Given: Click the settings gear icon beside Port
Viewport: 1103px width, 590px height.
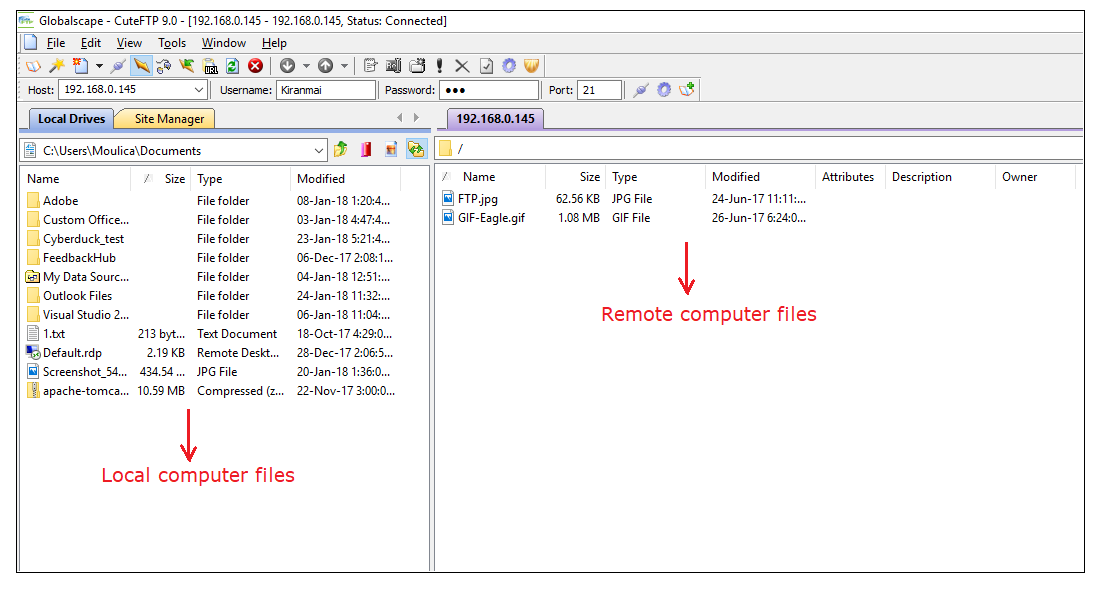Looking at the screenshot, I should tap(664, 90).
